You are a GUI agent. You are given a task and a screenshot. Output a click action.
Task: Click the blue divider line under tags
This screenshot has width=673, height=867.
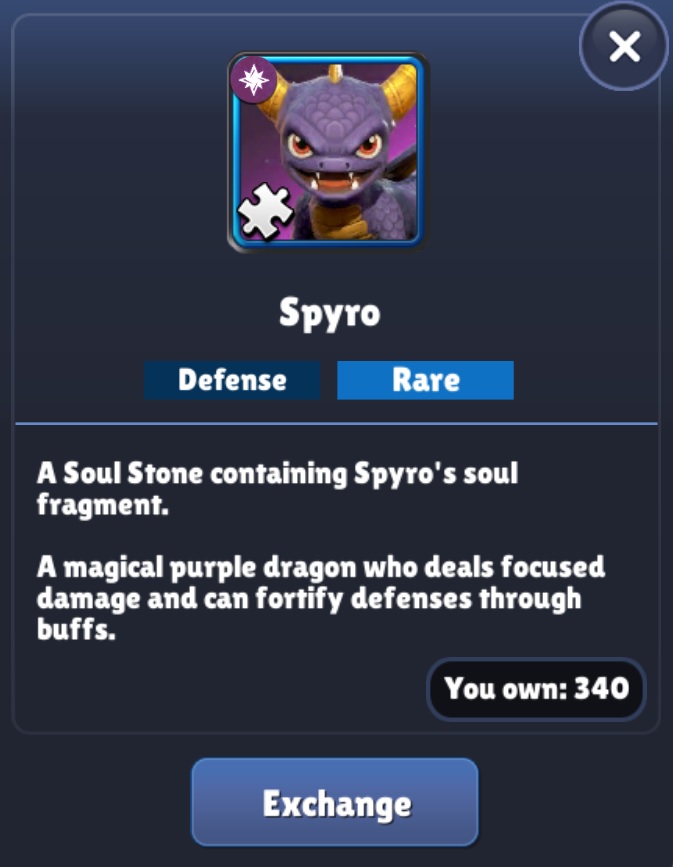click(x=336, y=424)
